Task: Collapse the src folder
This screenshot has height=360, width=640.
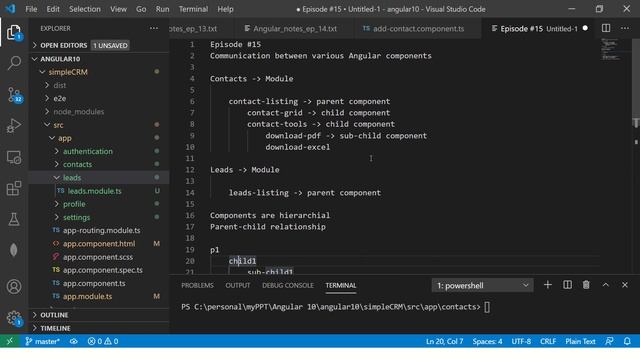Action: 99,125
